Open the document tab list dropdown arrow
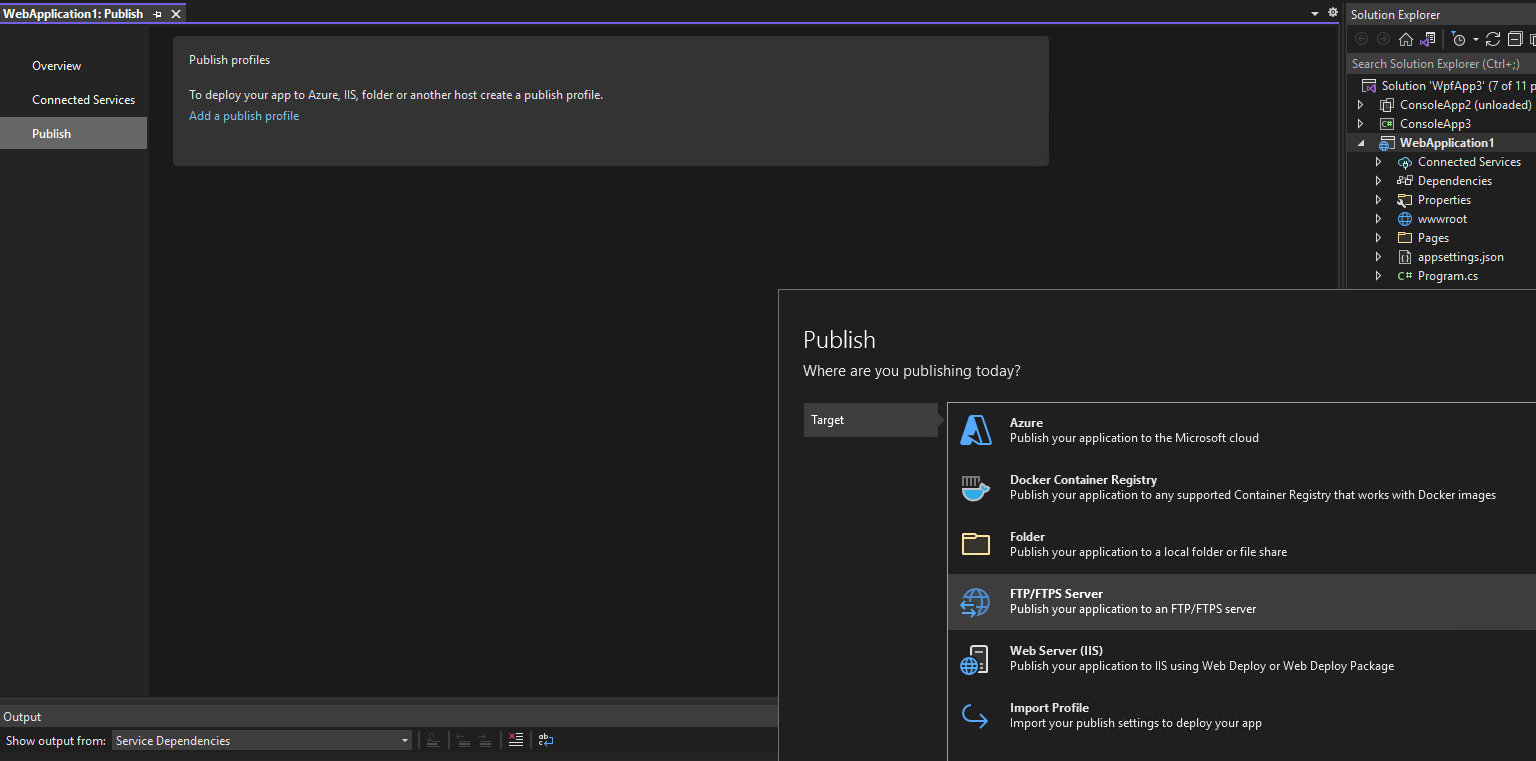The height and width of the screenshot is (761, 1536). pyautogui.click(x=1315, y=14)
